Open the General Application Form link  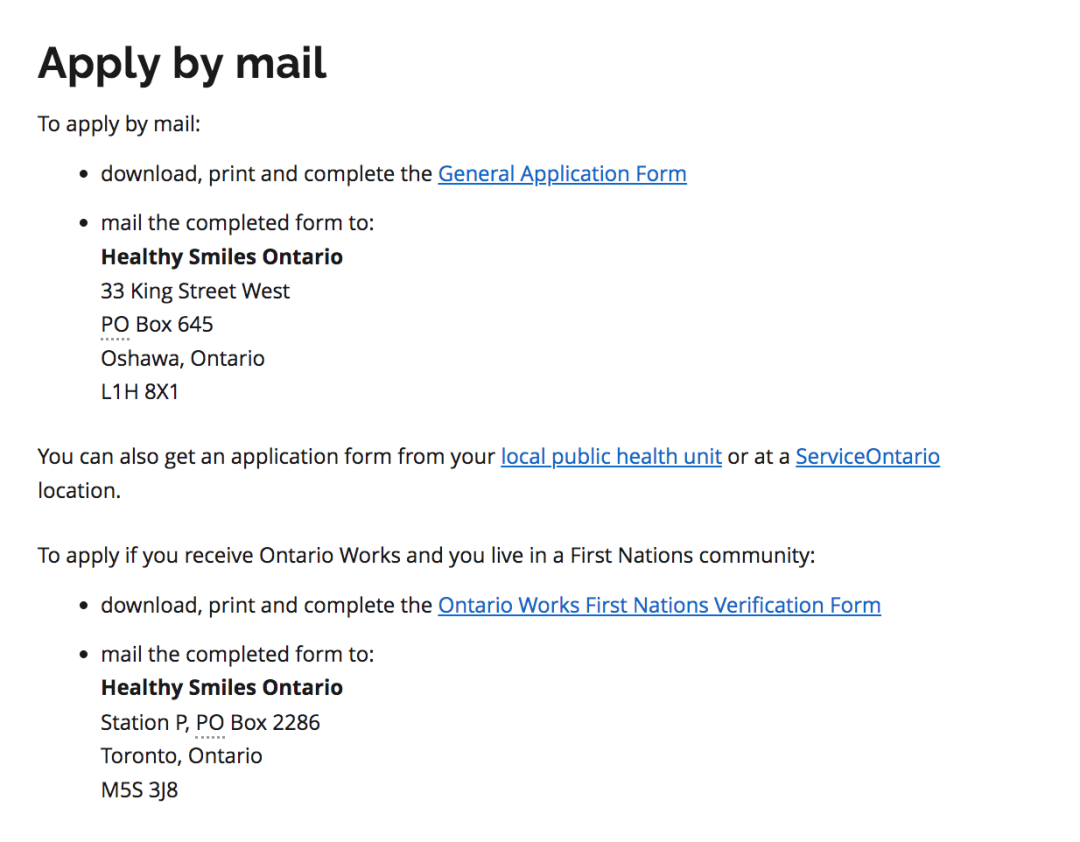[x=562, y=174]
